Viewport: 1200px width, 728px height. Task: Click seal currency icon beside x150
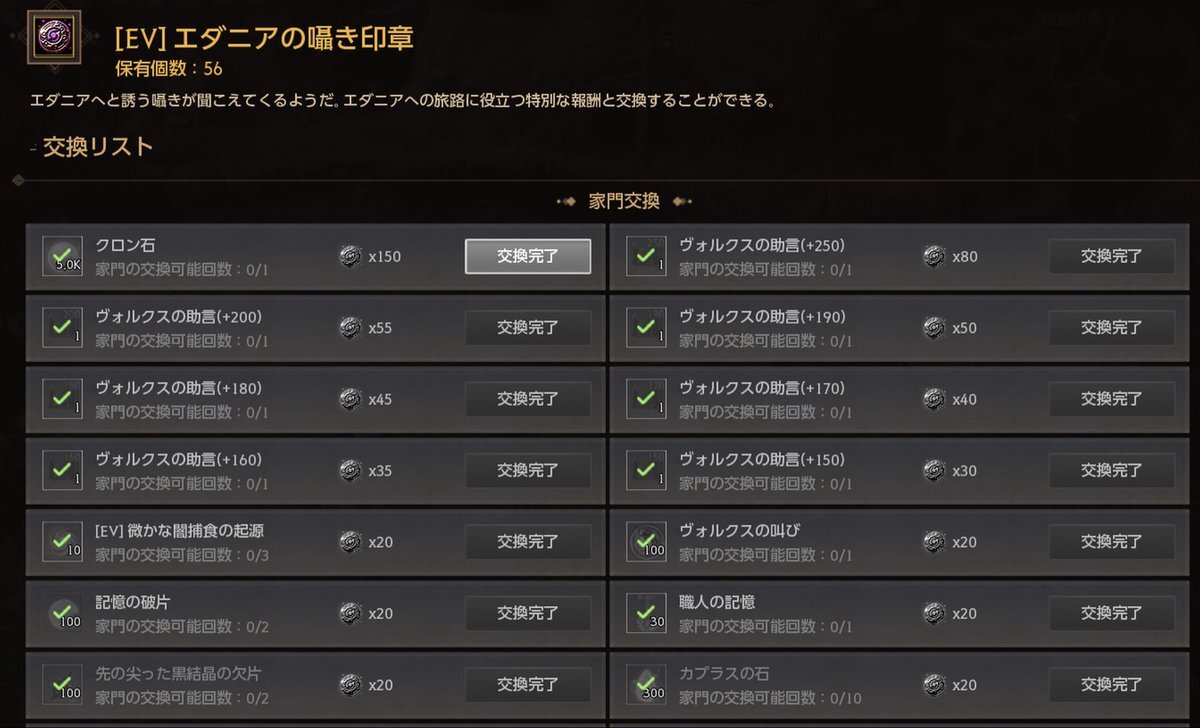(350, 256)
